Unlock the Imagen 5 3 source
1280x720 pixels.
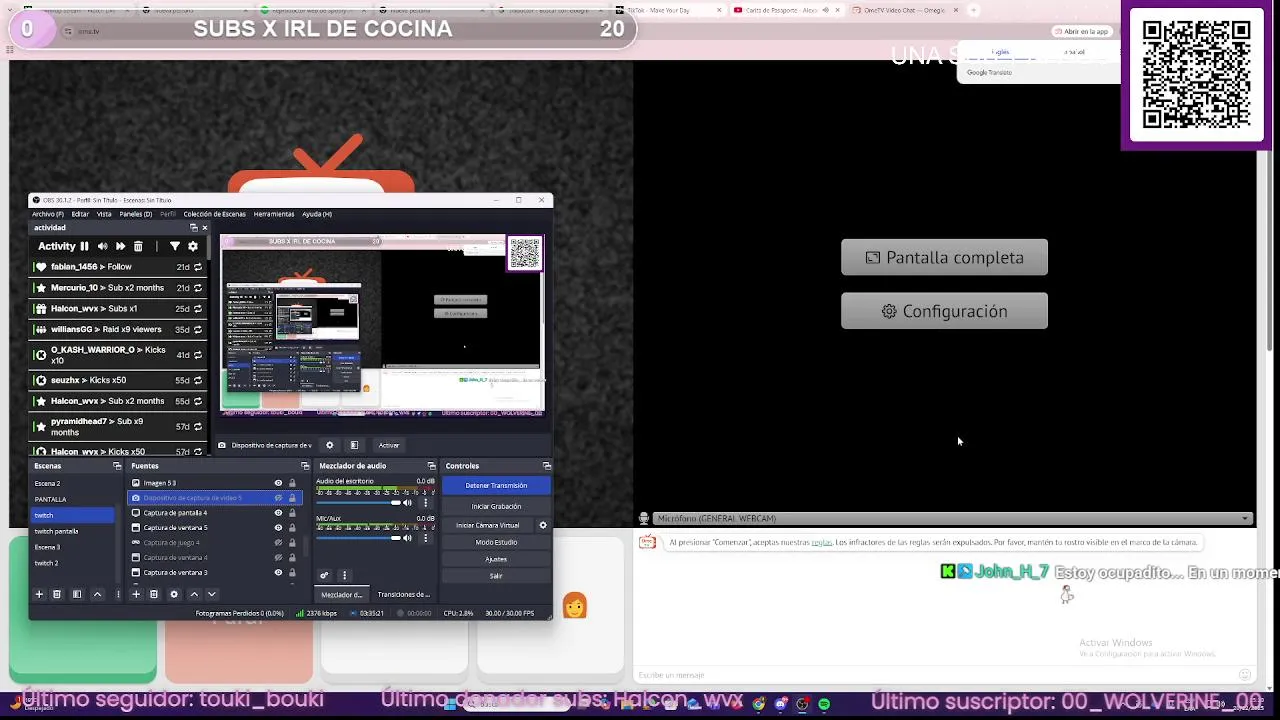[x=292, y=483]
